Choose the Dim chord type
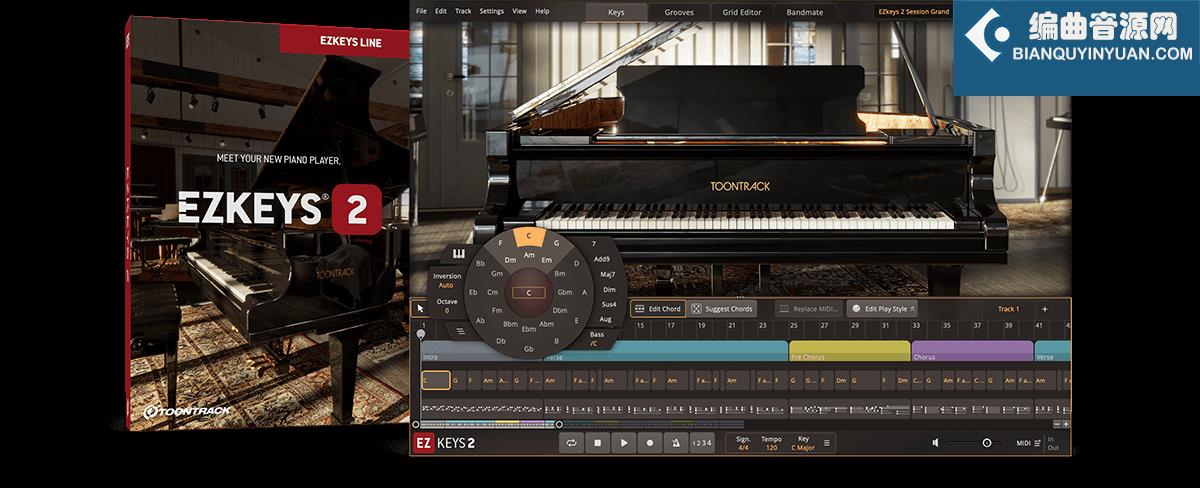 pos(610,288)
